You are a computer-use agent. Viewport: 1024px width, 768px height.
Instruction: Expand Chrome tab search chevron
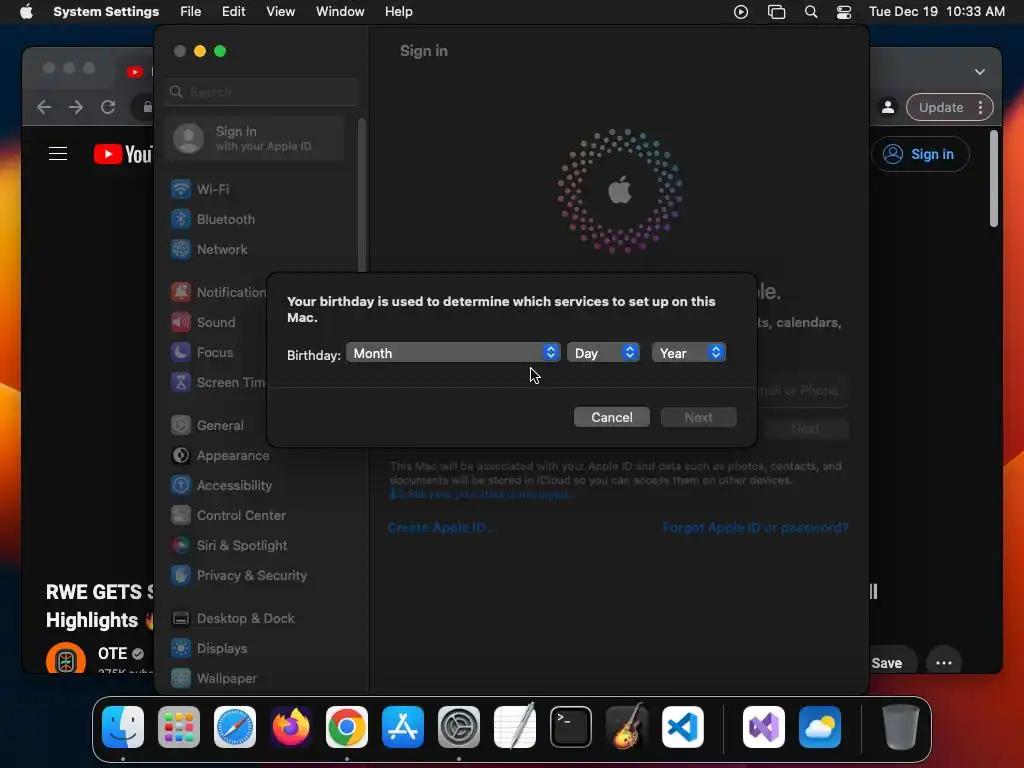pyautogui.click(x=980, y=72)
